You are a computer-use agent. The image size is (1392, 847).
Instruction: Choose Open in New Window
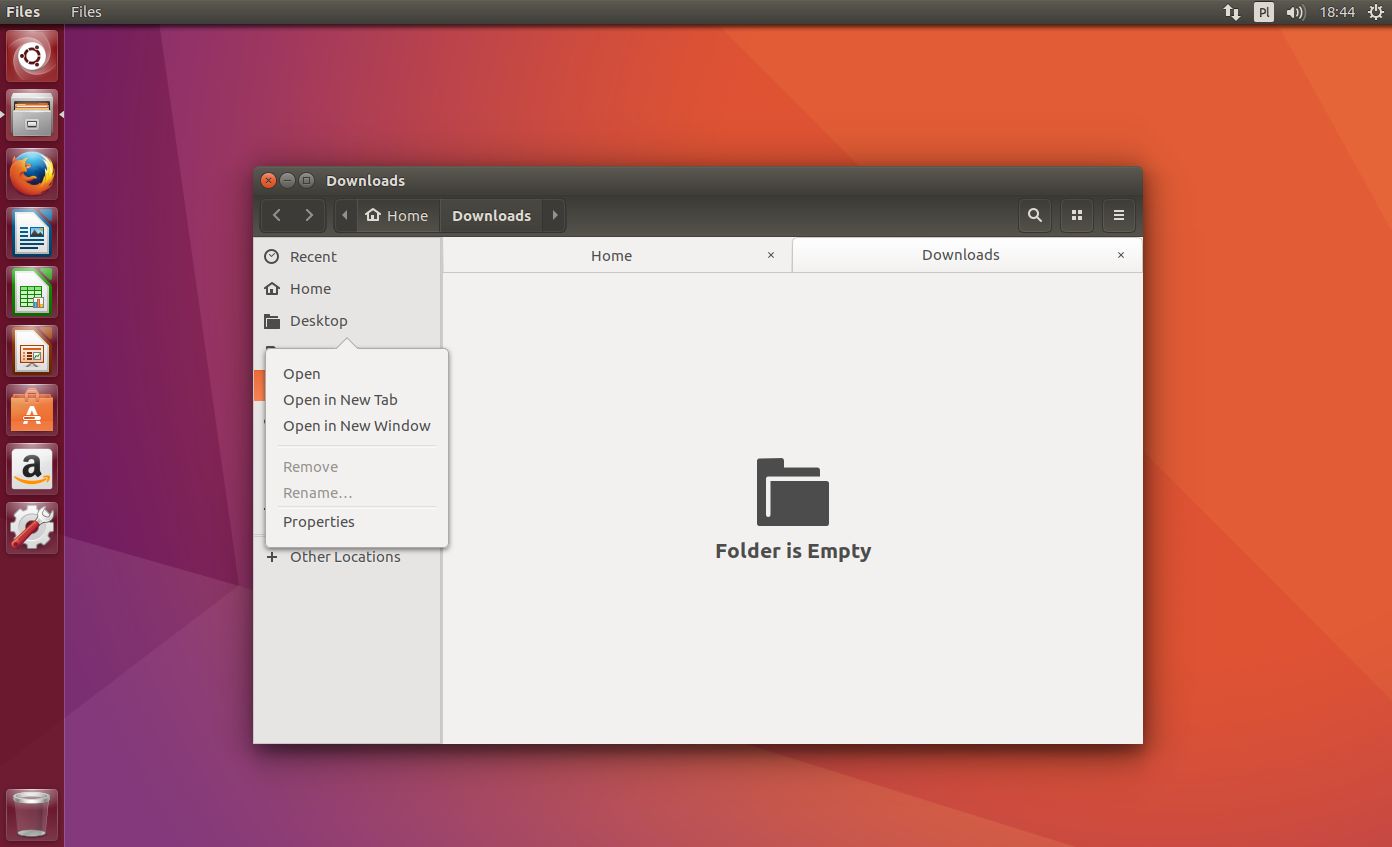click(x=356, y=426)
